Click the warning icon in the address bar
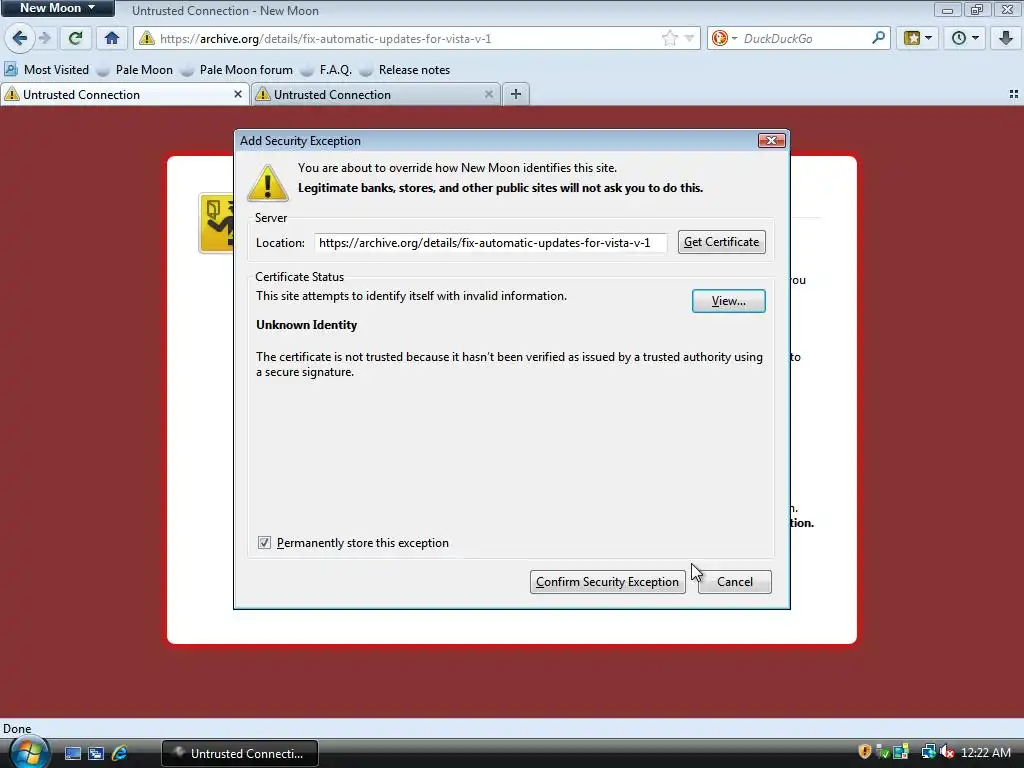The image size is (1024, 768). tap(147, 39)
